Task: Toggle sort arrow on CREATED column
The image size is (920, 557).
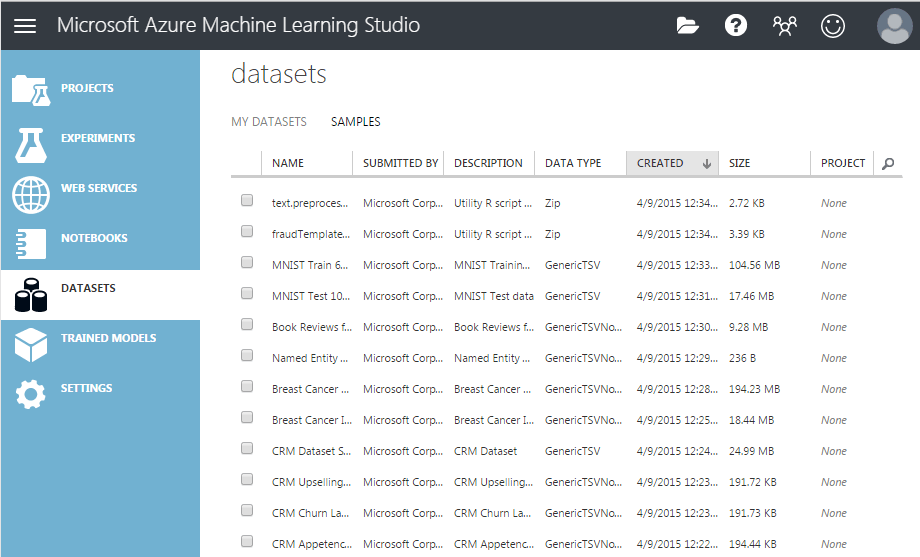Action: coord(707,164)
